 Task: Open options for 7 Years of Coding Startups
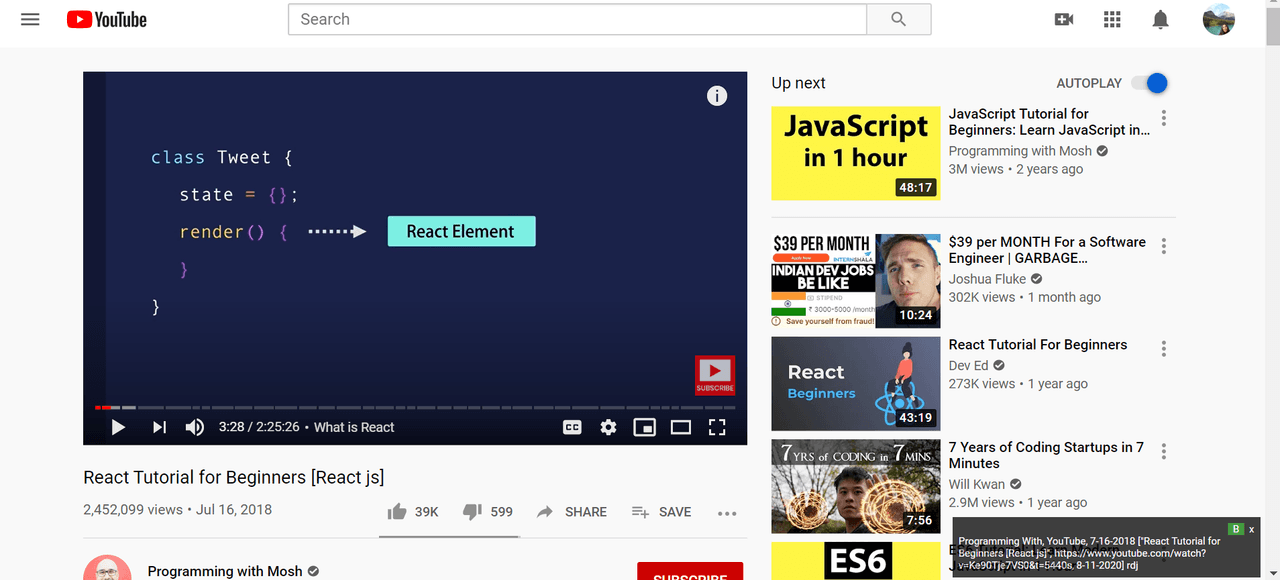(x=1163, y=452)
